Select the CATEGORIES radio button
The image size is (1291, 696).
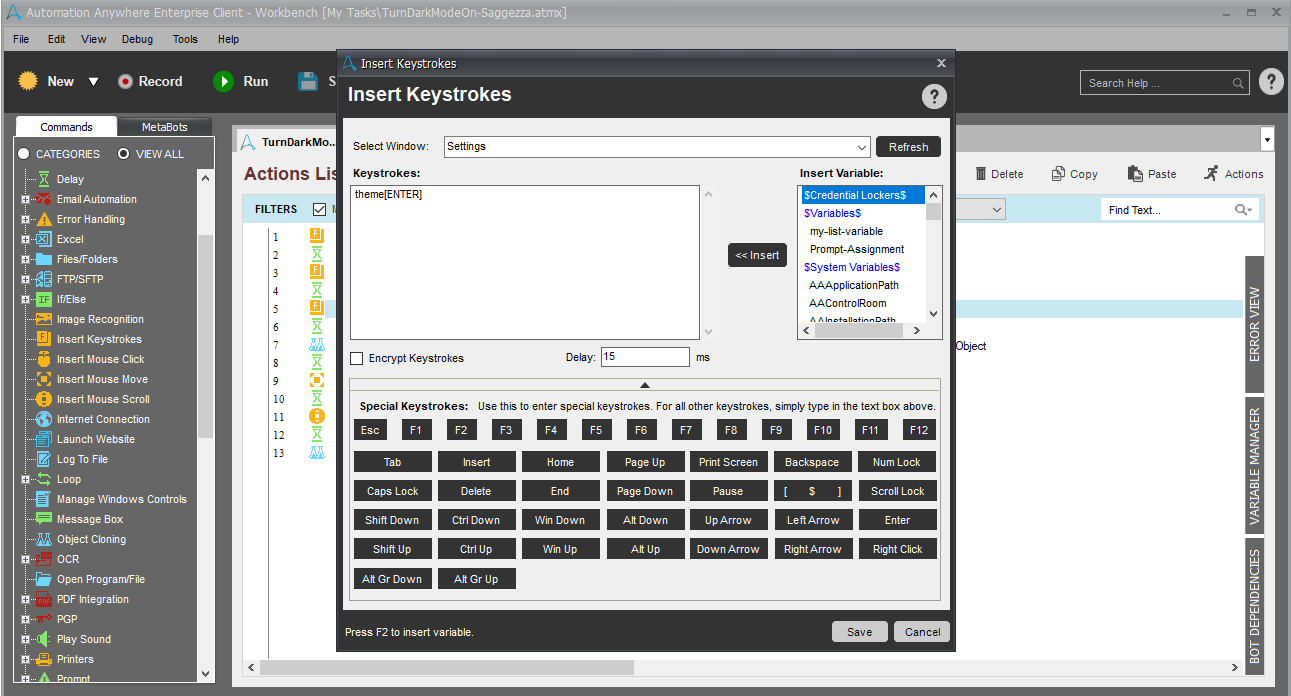[23, 154]
